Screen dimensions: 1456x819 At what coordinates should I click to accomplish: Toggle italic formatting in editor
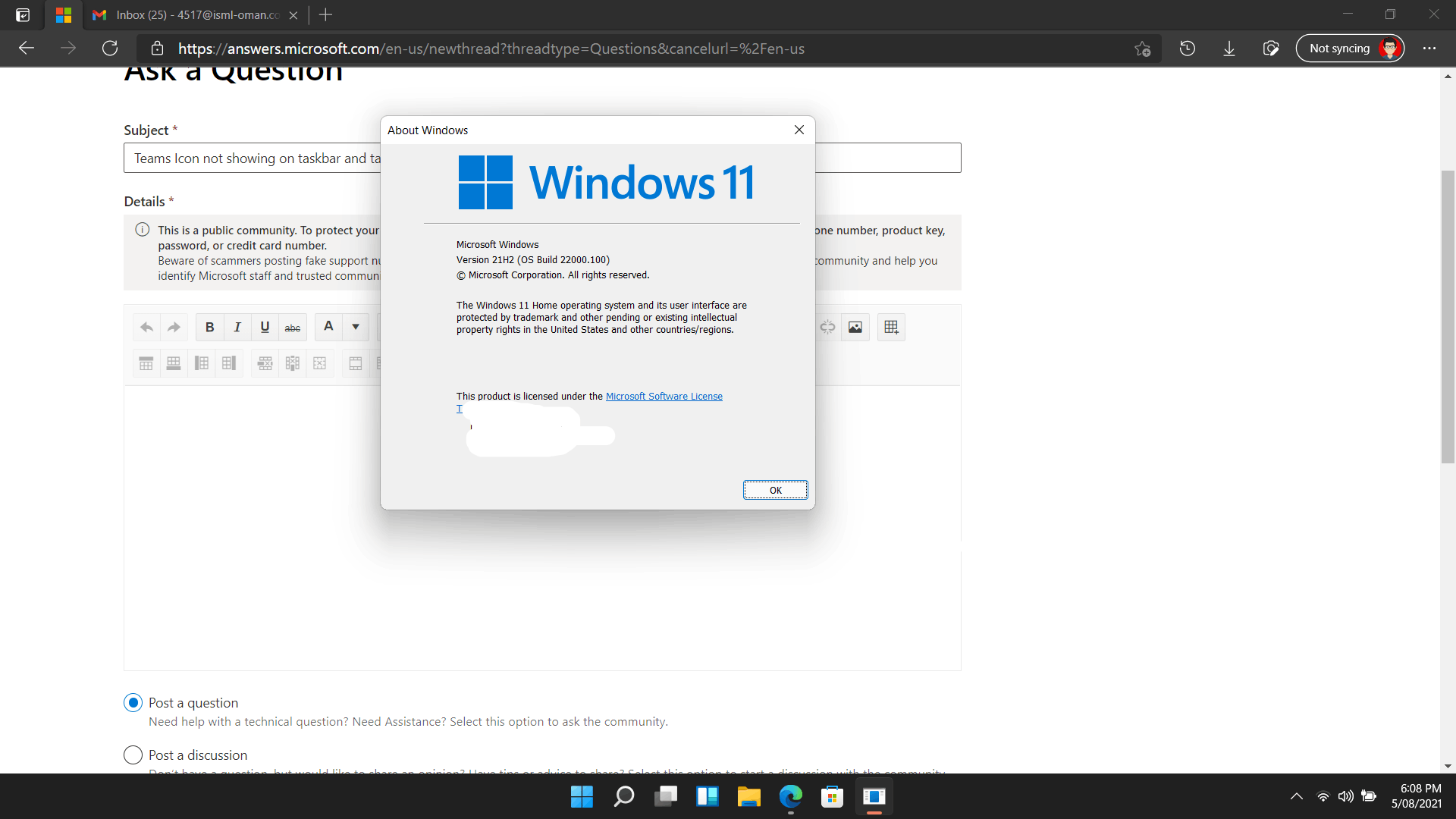pos(237,327)
